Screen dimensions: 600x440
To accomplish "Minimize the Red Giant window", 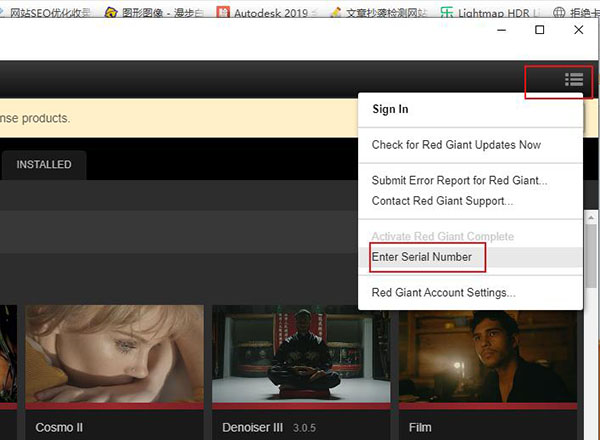I will tap(501, 30).
